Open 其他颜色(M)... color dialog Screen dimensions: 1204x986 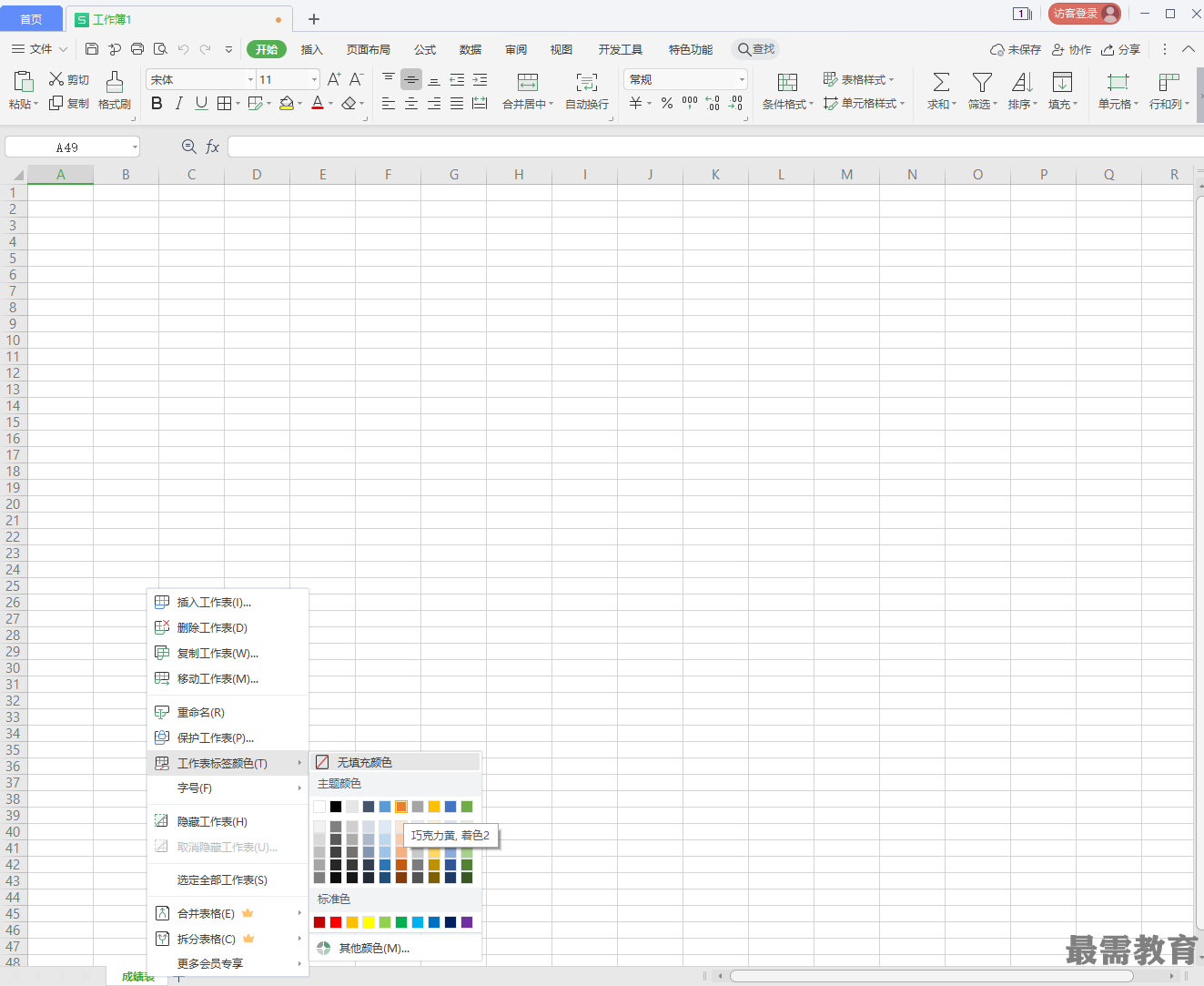click(x=395, y=948)
